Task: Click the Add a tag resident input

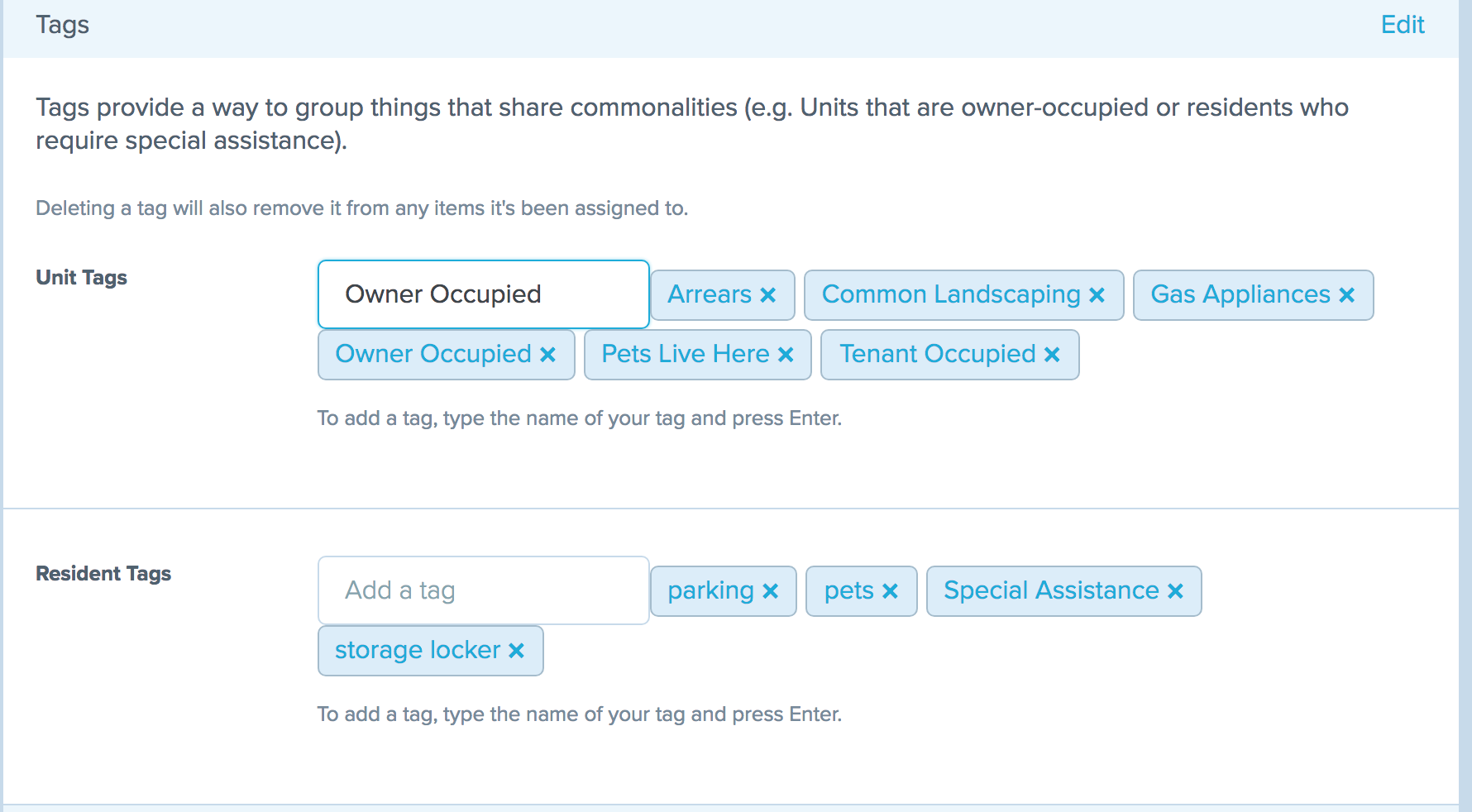Action: coord(483,590)
